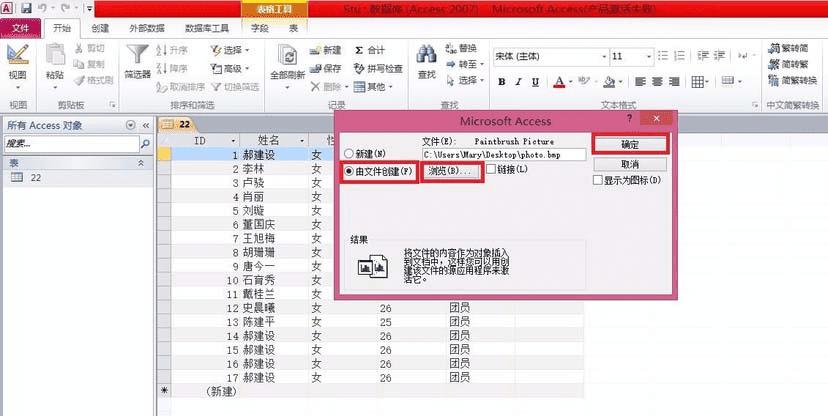Click the 浏览(B)... button
Screen dimensions: 828x416
[x=450, y=172]
